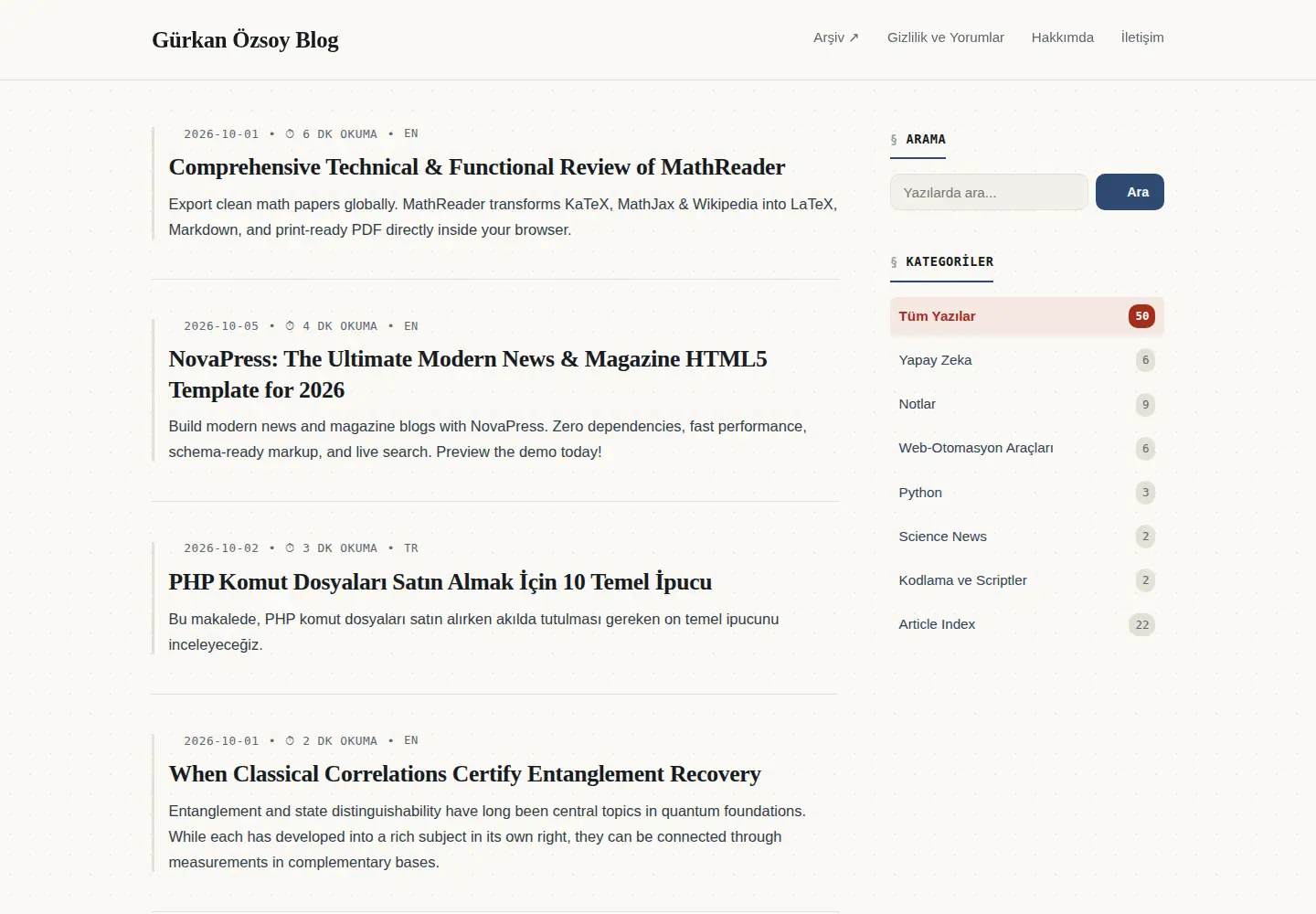
Task: Click clock icon beside 2 DK OKUMA
Action: point(290,740)
